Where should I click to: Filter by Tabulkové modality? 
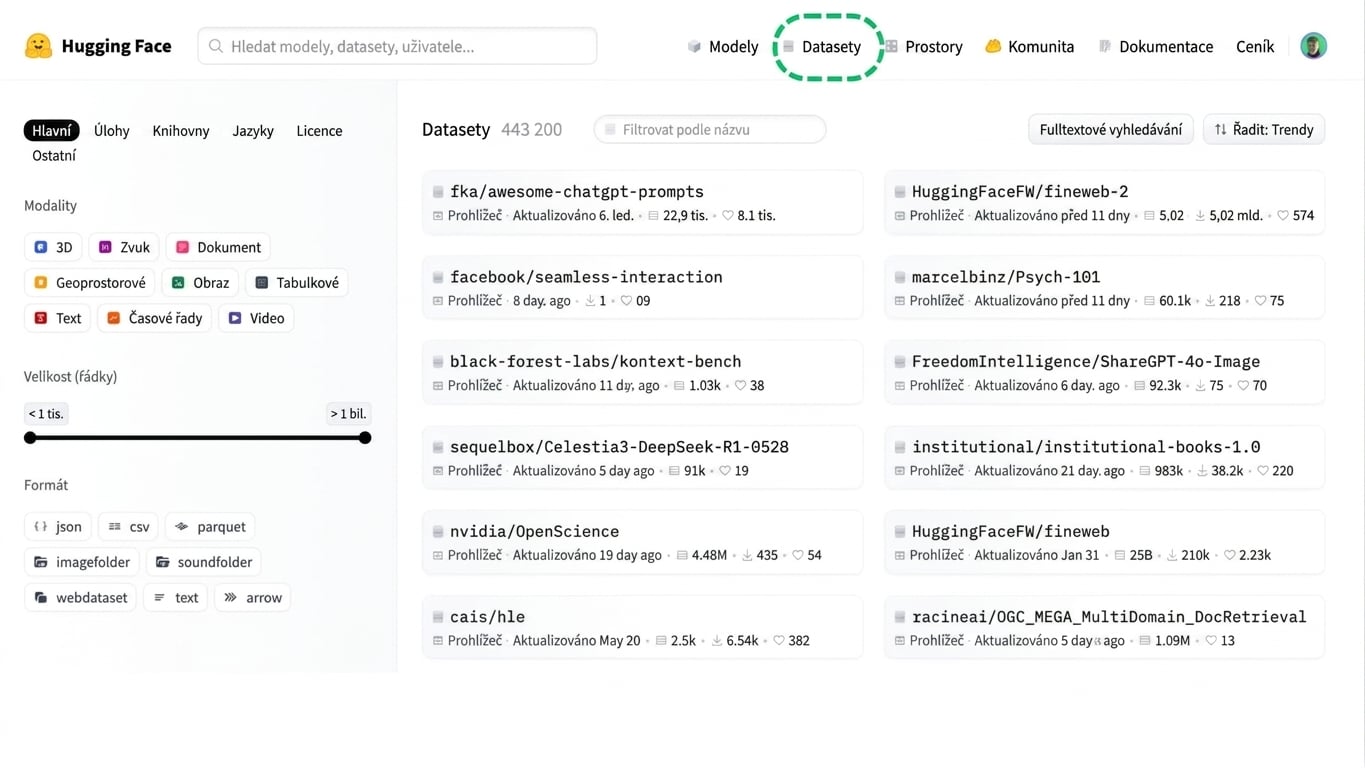297,283
